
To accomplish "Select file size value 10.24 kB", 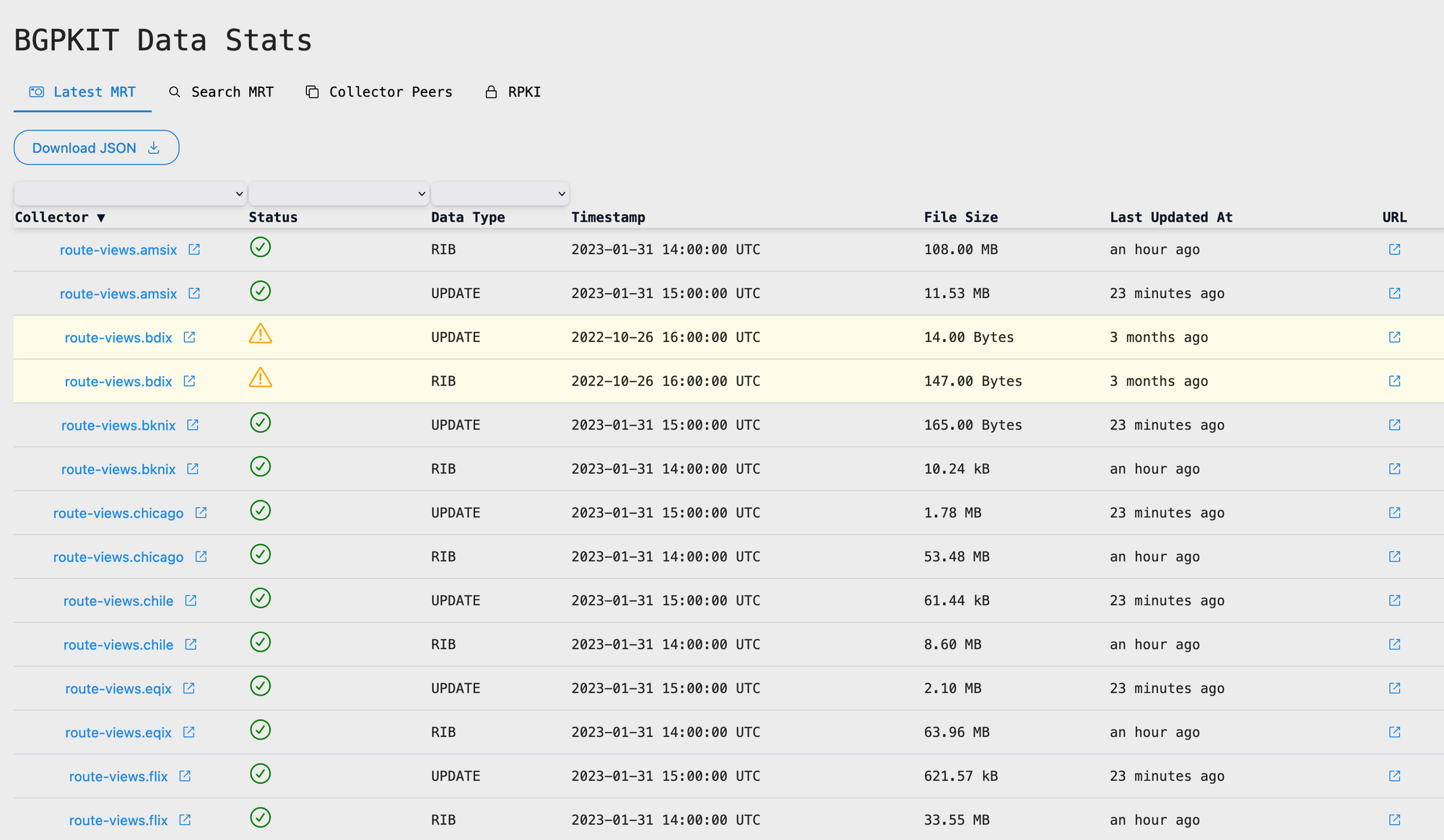I will pyautogui.click(x=957, y=469).
